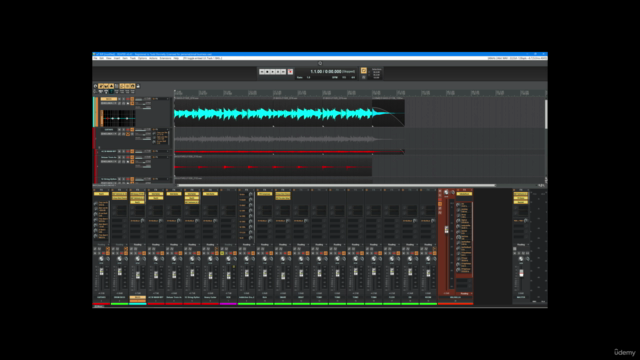
Task: Click the go-to-end transport button
Action: [283, 71]
